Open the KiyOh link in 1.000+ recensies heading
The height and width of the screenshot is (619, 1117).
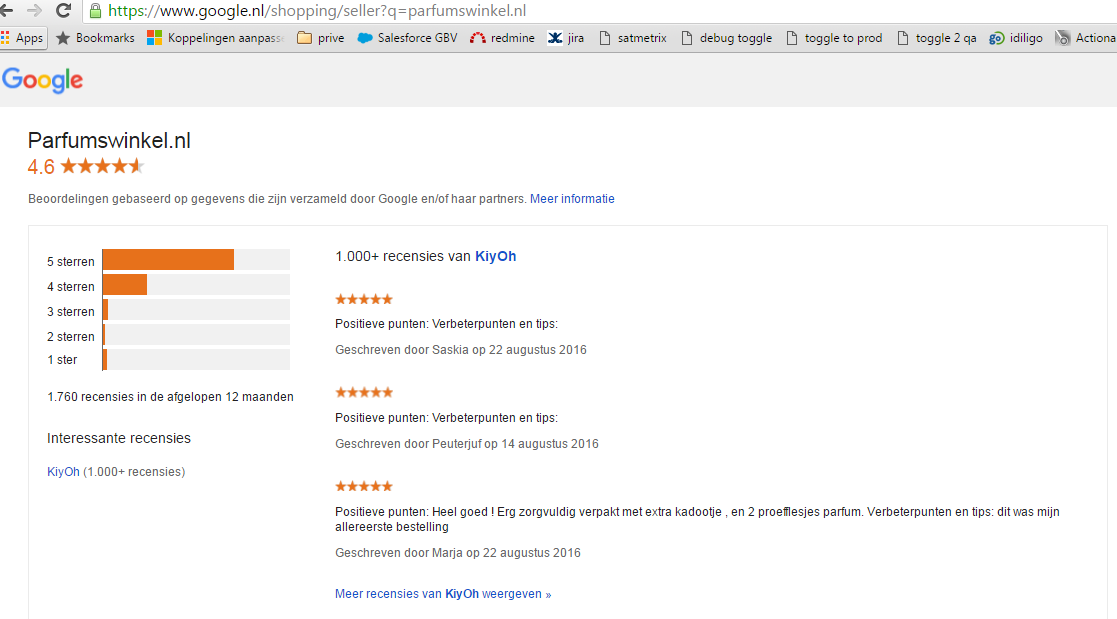(x=496, y=256)
